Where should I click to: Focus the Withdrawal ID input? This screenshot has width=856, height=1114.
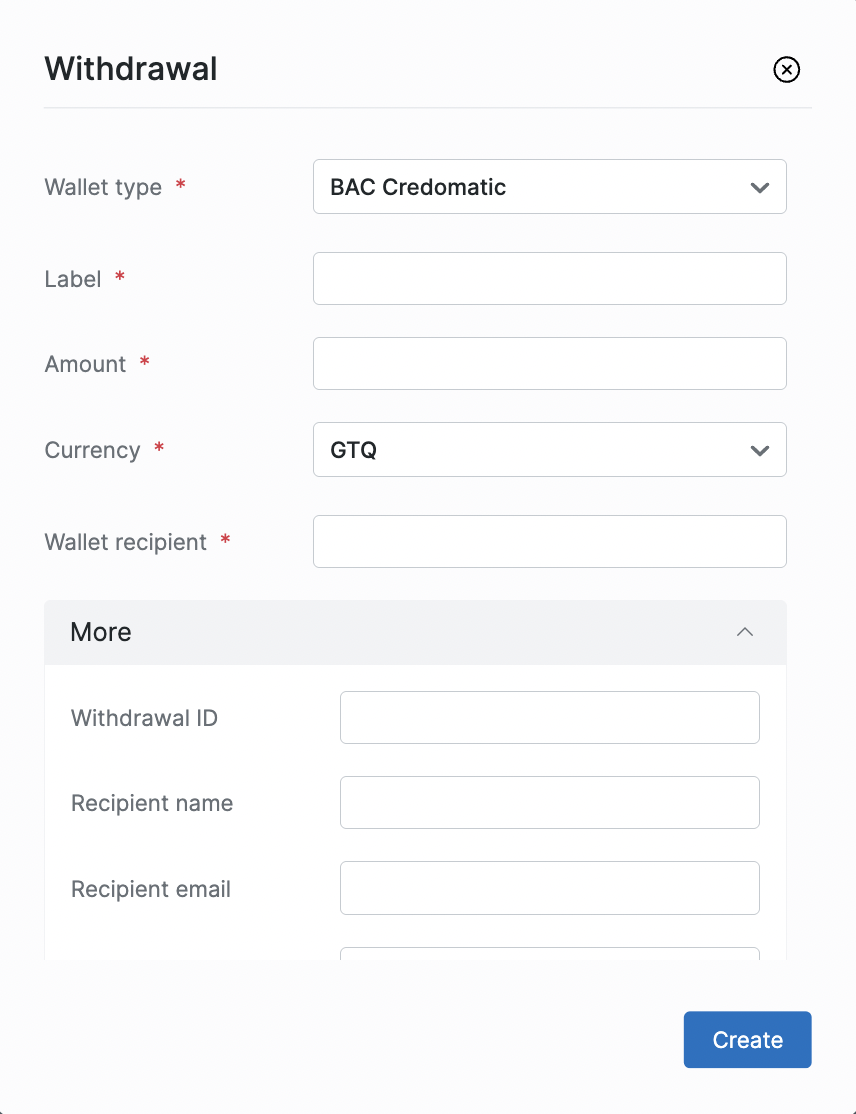tap(549, 717)
